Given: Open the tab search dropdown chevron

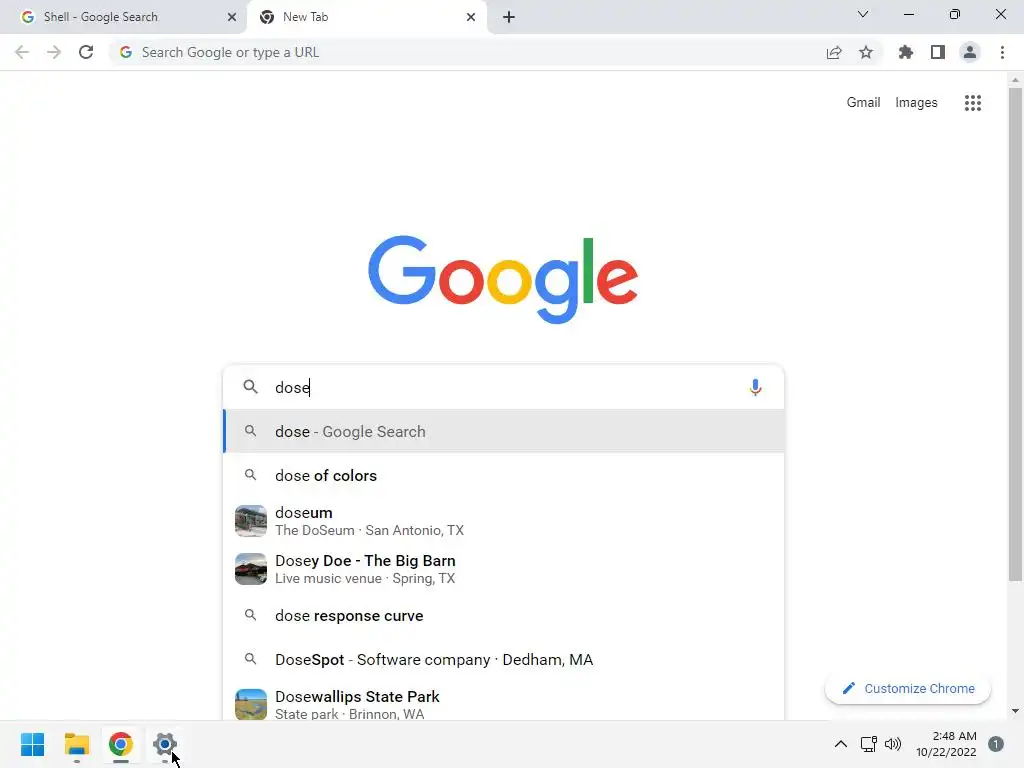Looking at the screenshot, I should coord(863,14).
